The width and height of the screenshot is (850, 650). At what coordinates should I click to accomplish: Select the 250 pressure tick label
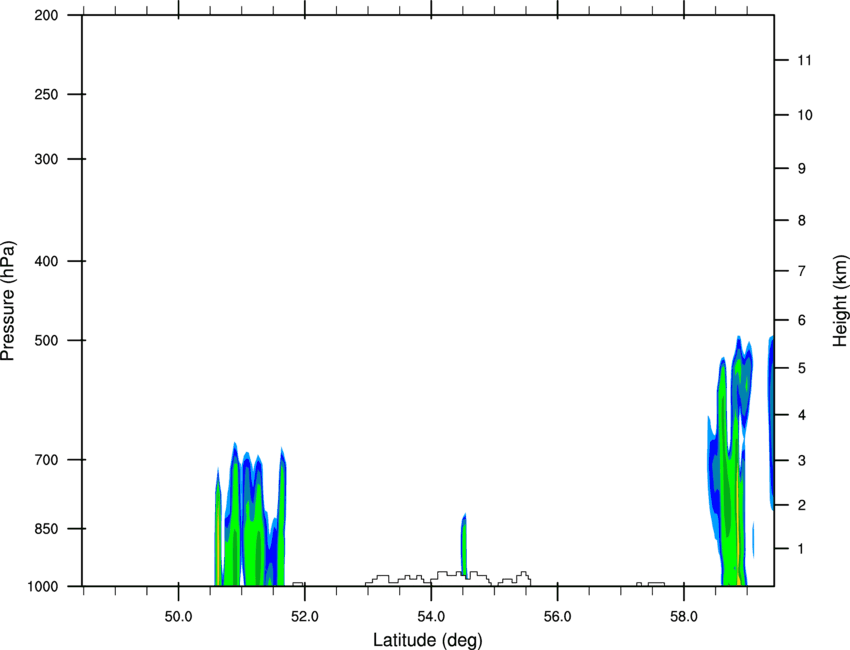click(x=46, y=94)
